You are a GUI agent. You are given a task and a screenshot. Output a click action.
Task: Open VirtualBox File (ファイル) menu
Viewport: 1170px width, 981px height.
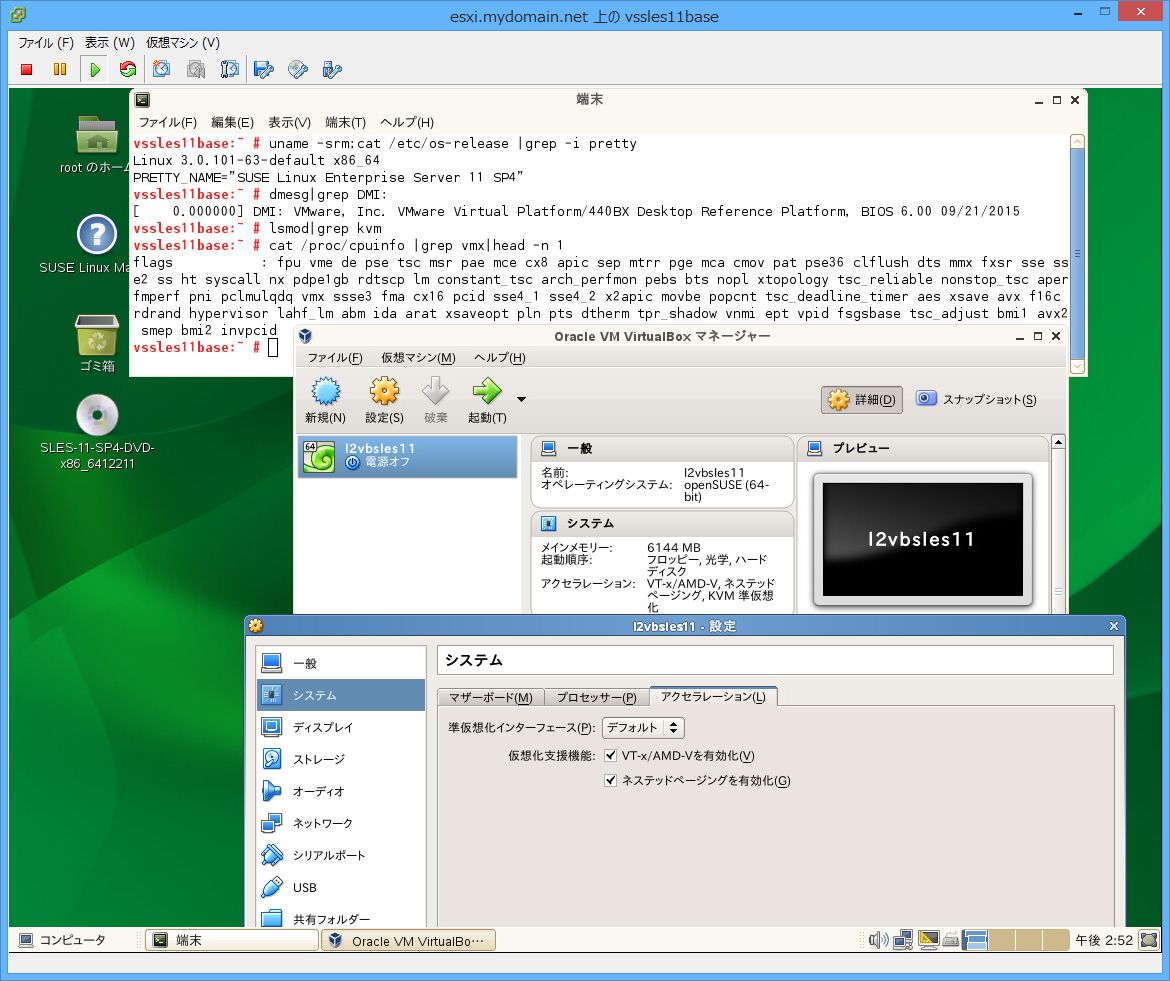pyautogui.click(x=335, y=357)
